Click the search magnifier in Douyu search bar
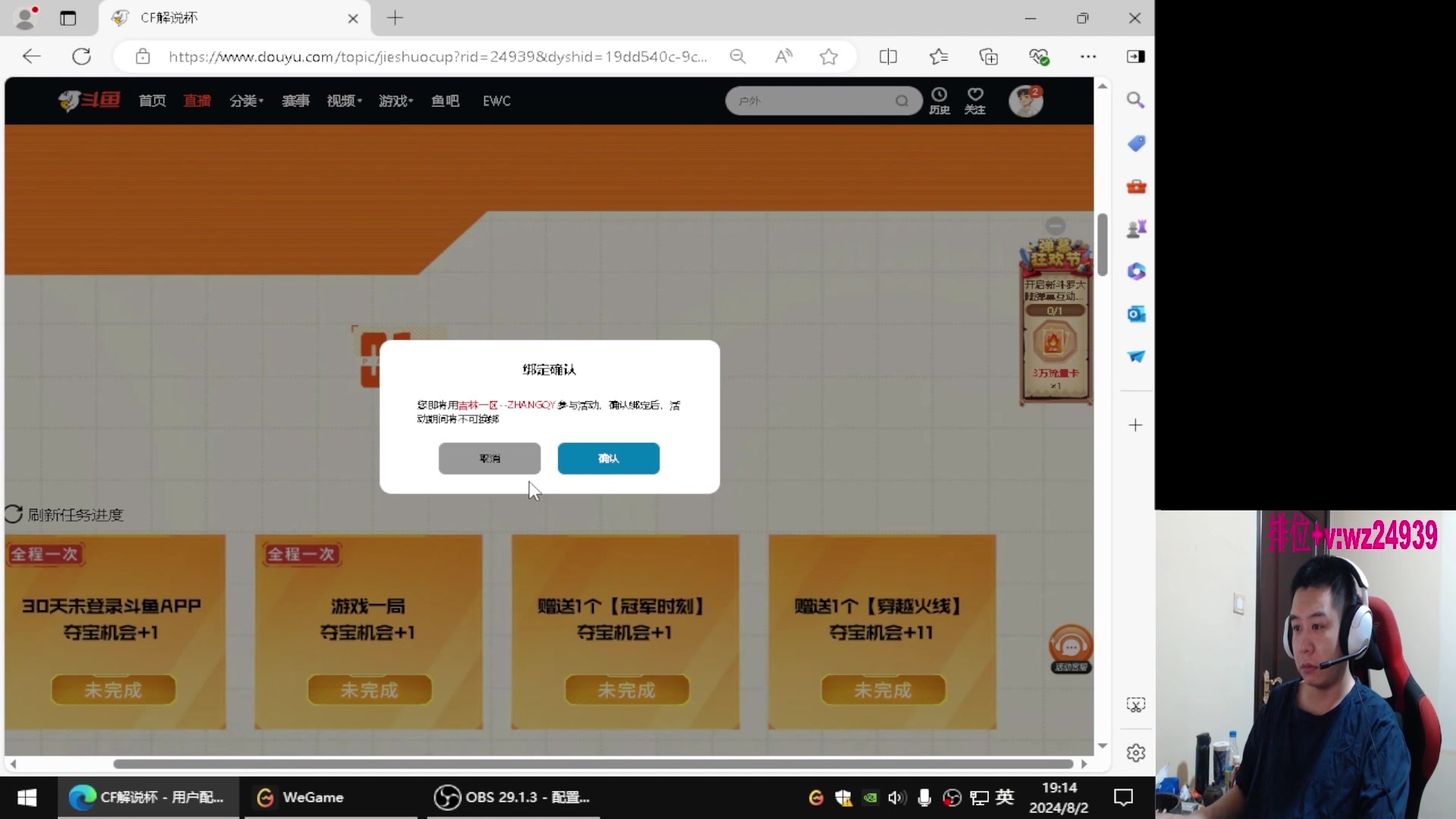 [x=902, y=100]
